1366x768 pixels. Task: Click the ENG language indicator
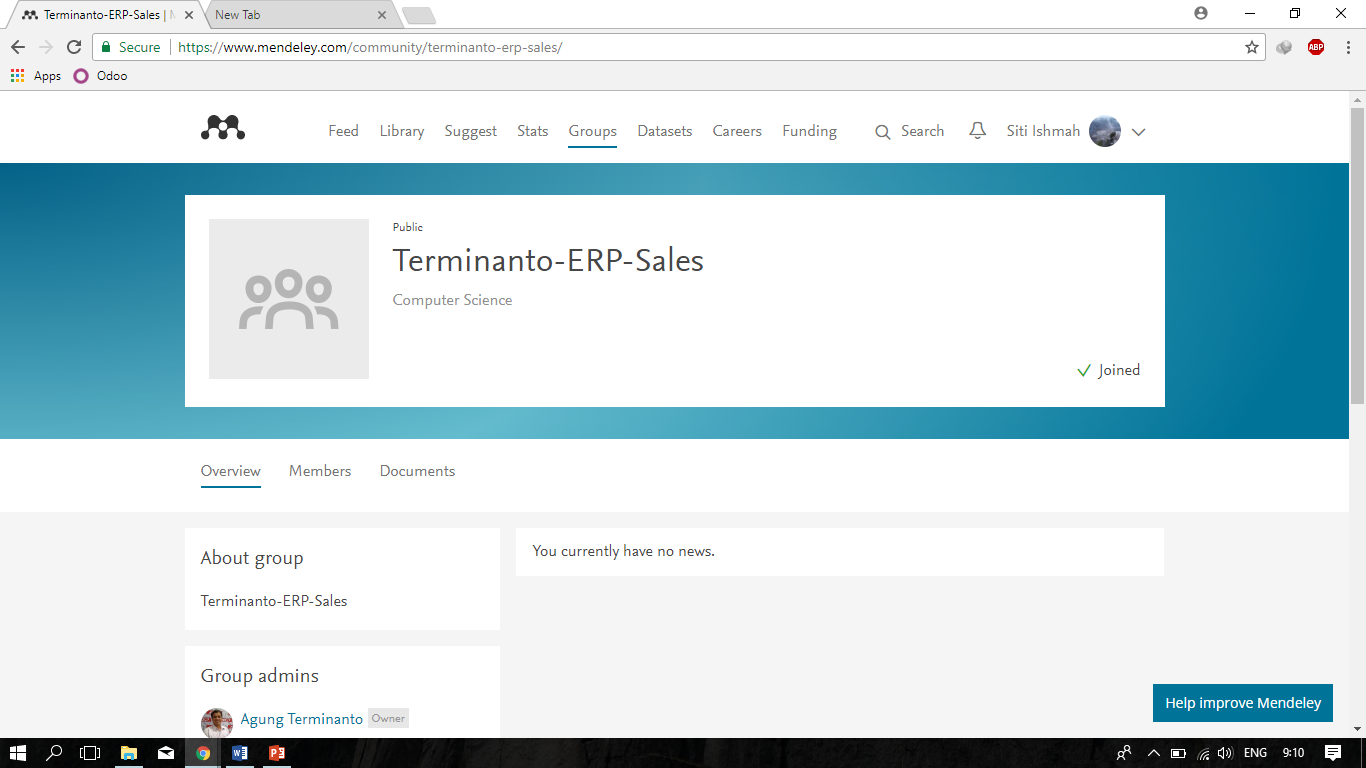coord(1255,753)
